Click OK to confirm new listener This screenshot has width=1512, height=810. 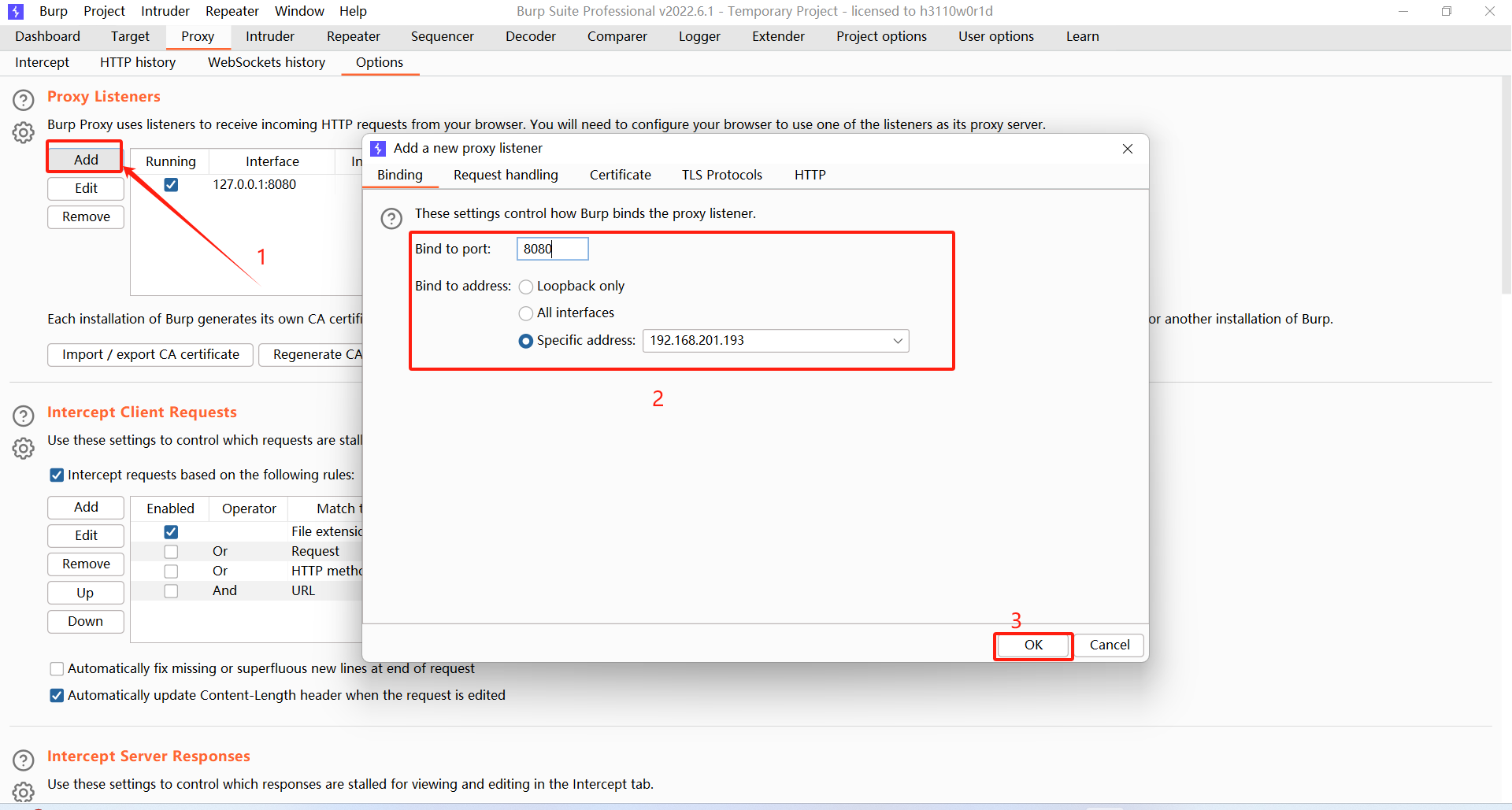pos(1033,645)
